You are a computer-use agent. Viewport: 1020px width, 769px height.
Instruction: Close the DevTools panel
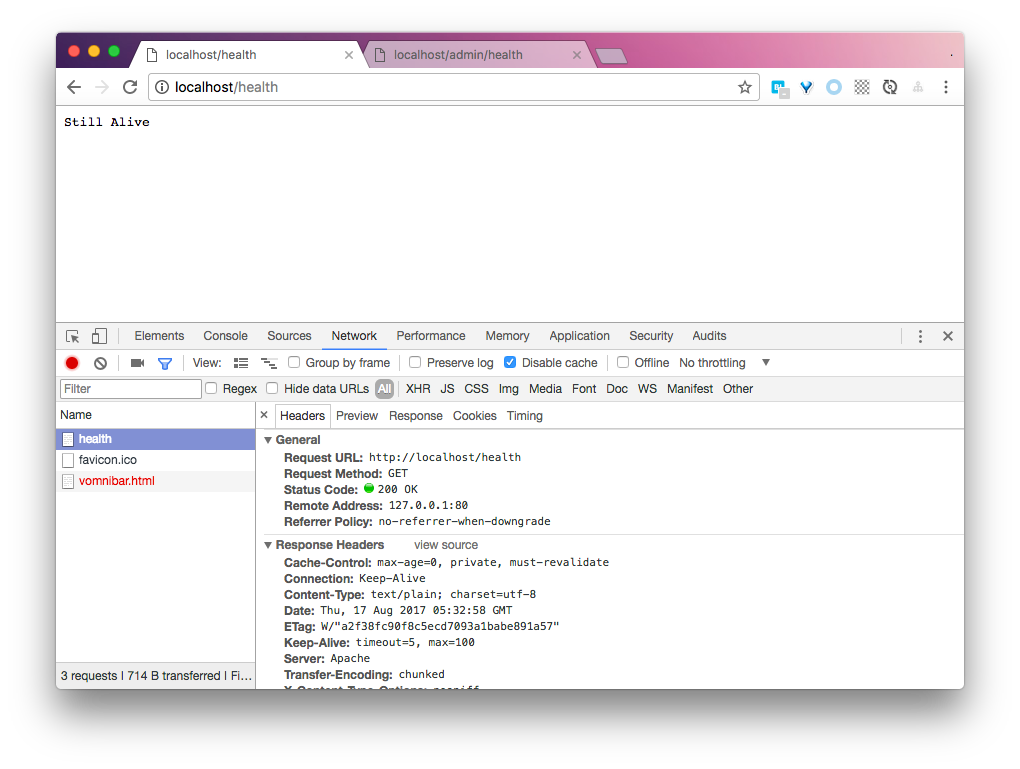[948, 336]
